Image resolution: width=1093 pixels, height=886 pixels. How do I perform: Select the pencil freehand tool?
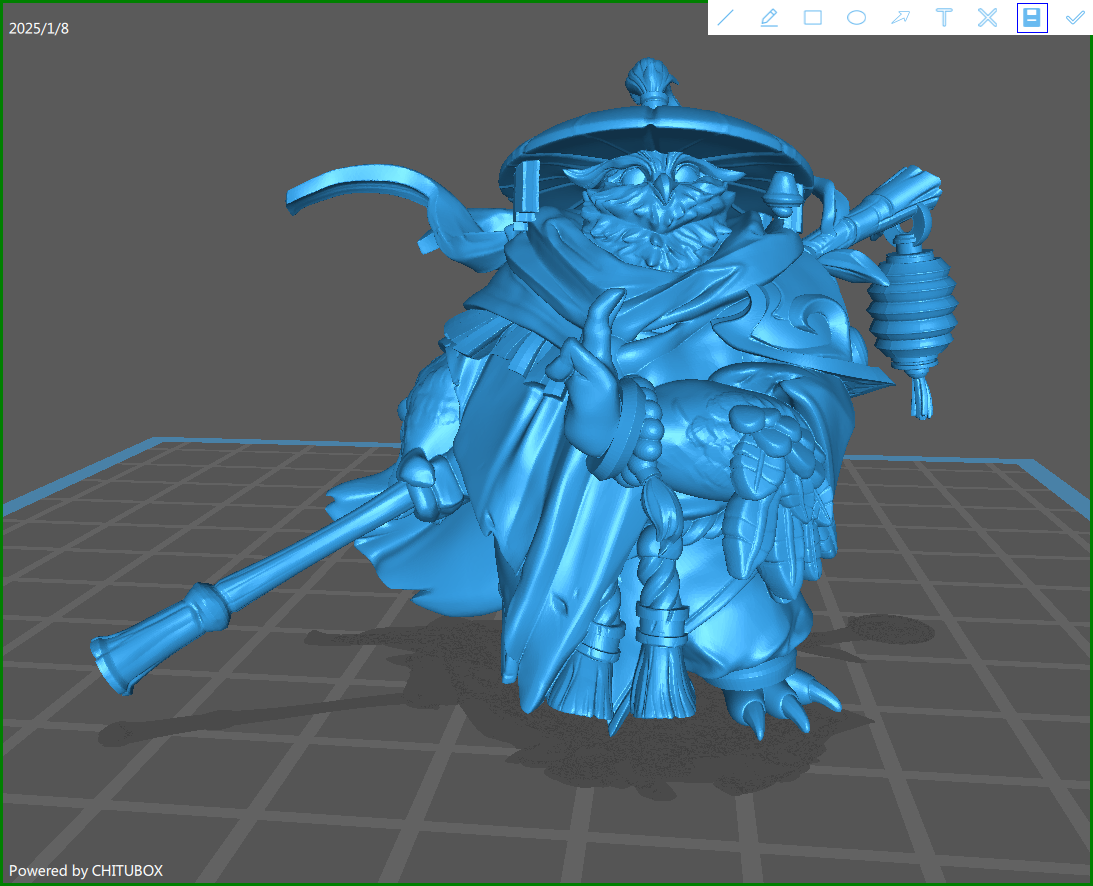769,18
